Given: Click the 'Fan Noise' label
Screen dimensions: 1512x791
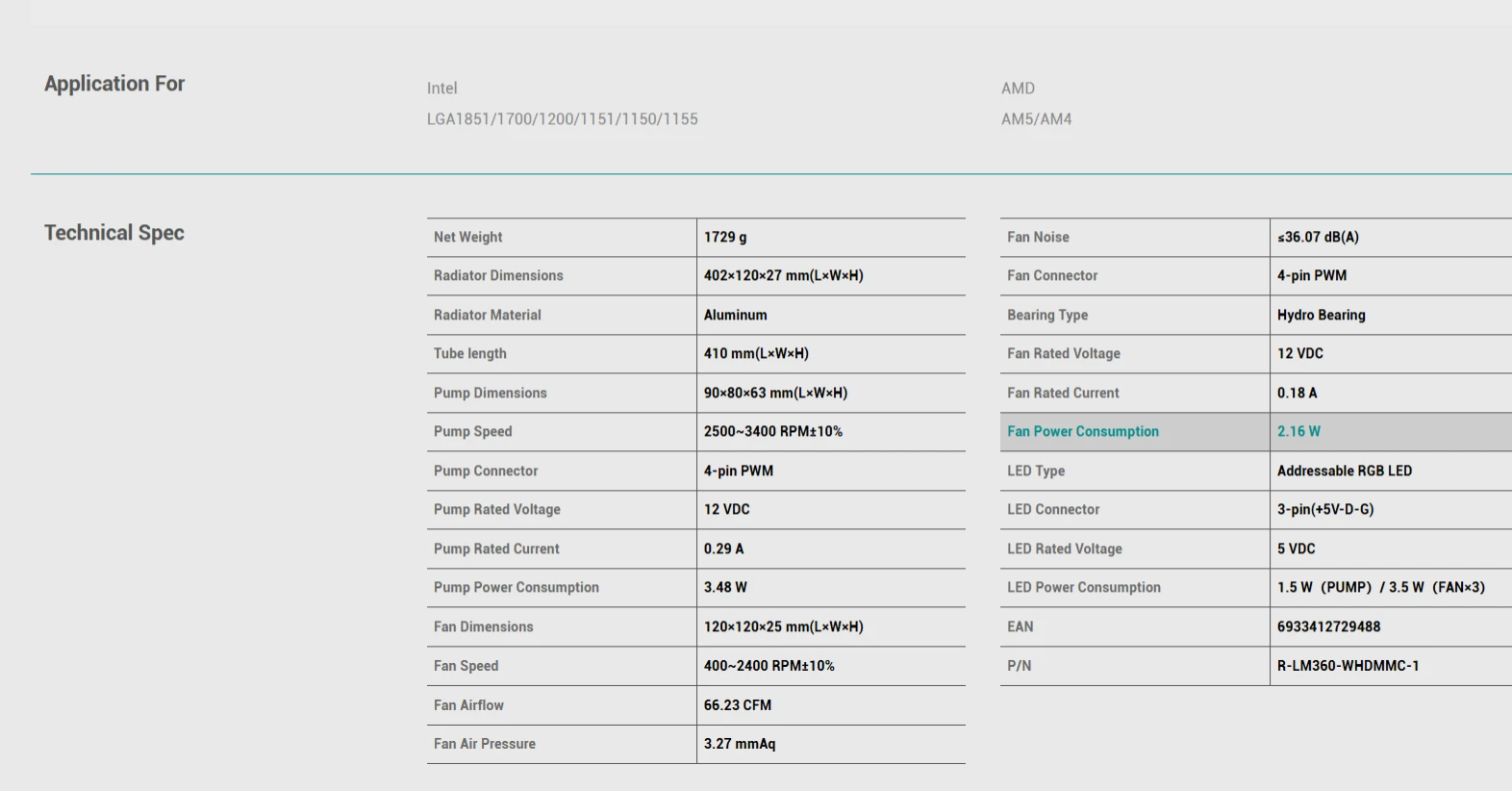Looking at the screenshot, I should pos(1038,237).
